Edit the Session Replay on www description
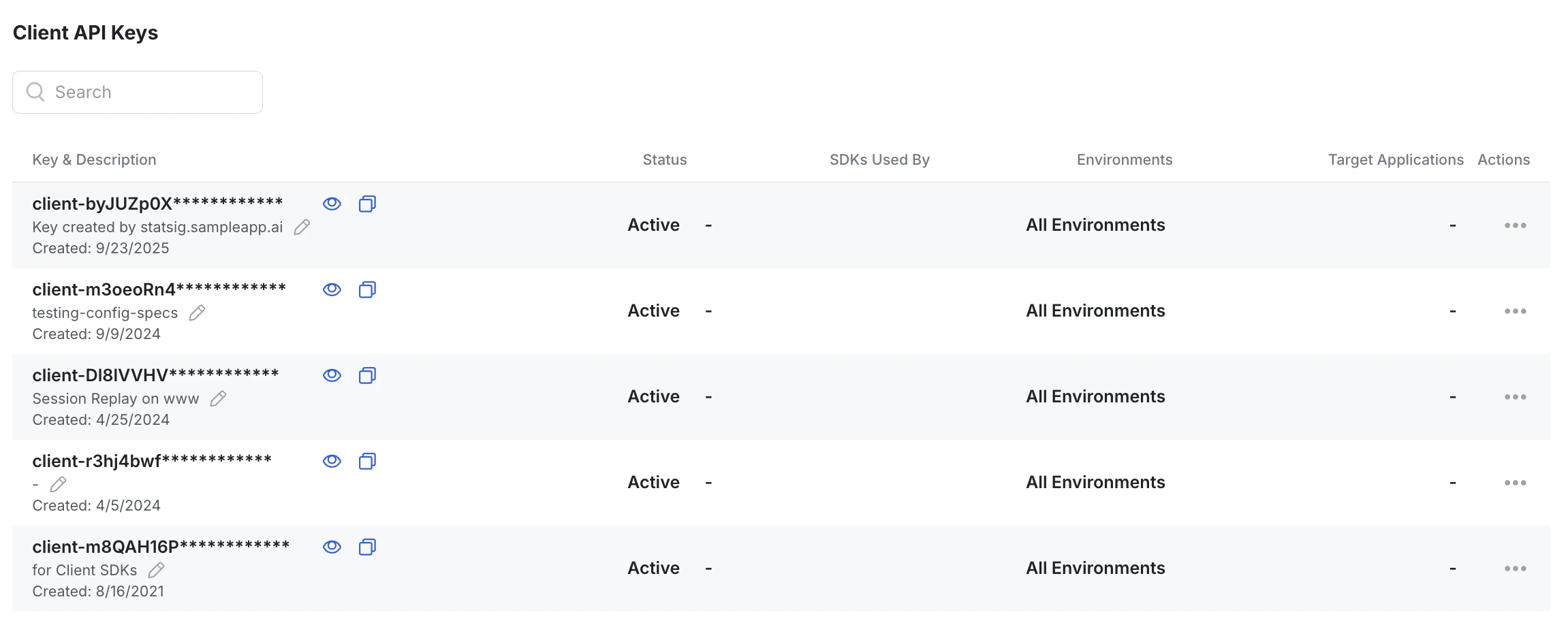 click(218, 398)
